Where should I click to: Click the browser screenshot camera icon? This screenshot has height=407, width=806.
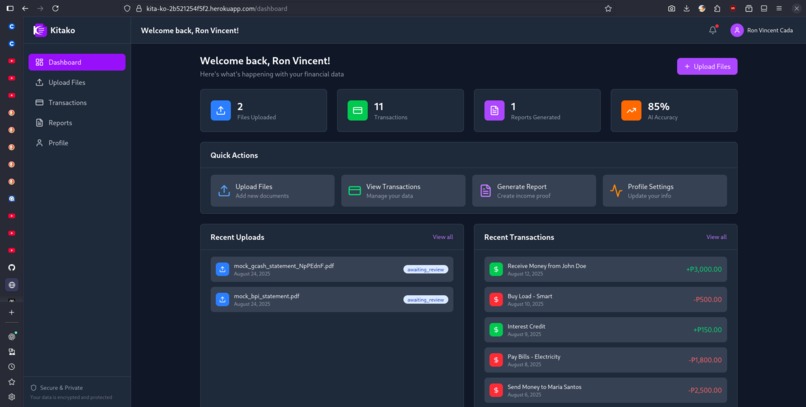671,8
